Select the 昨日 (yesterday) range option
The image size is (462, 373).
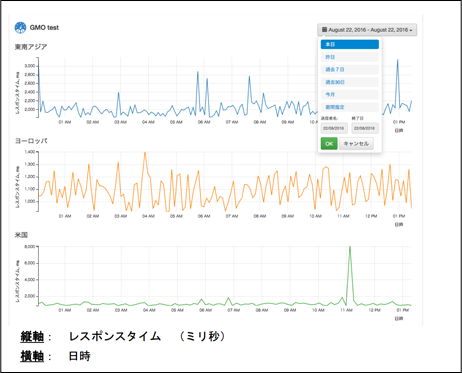350,57
